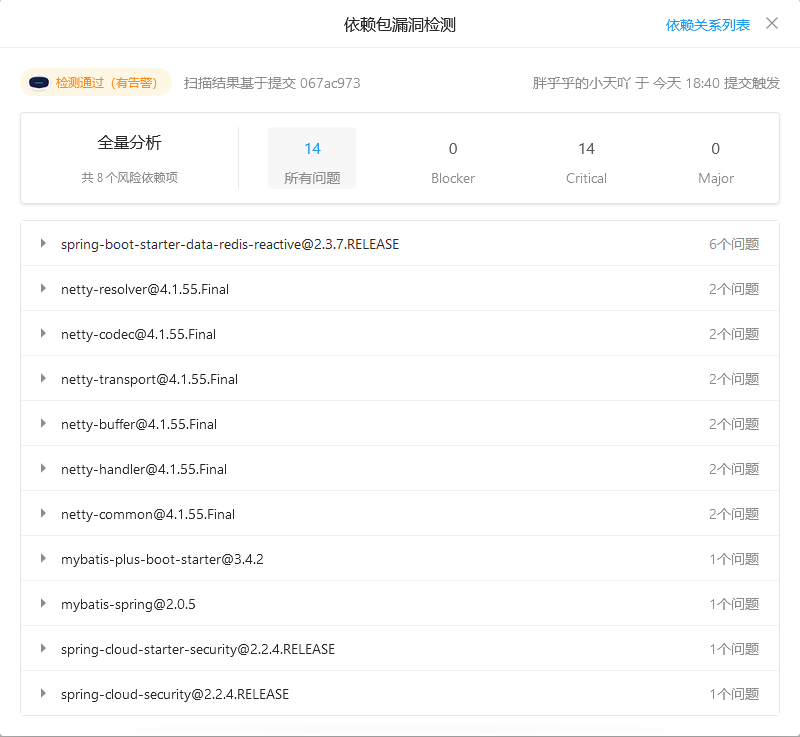Expand spring-boot-starter-data-redis-reactive row arrow
800x737 pixels.
[43, 243]
